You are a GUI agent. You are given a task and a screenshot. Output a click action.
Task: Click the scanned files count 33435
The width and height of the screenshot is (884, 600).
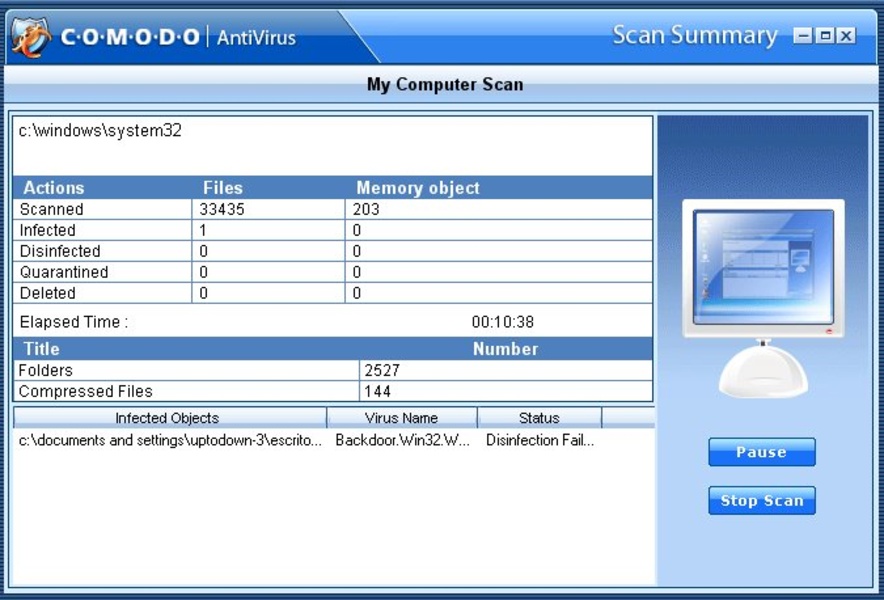222,209
